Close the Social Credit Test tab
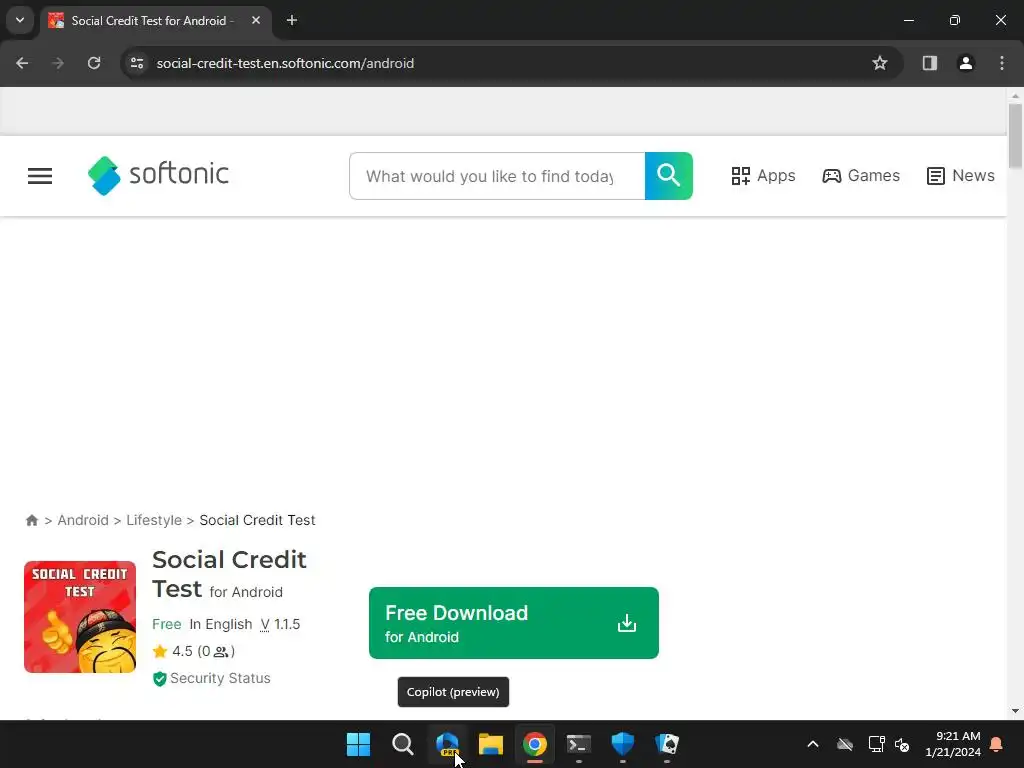The height and width of the screenshot is (768, 1024). point(256,20)
